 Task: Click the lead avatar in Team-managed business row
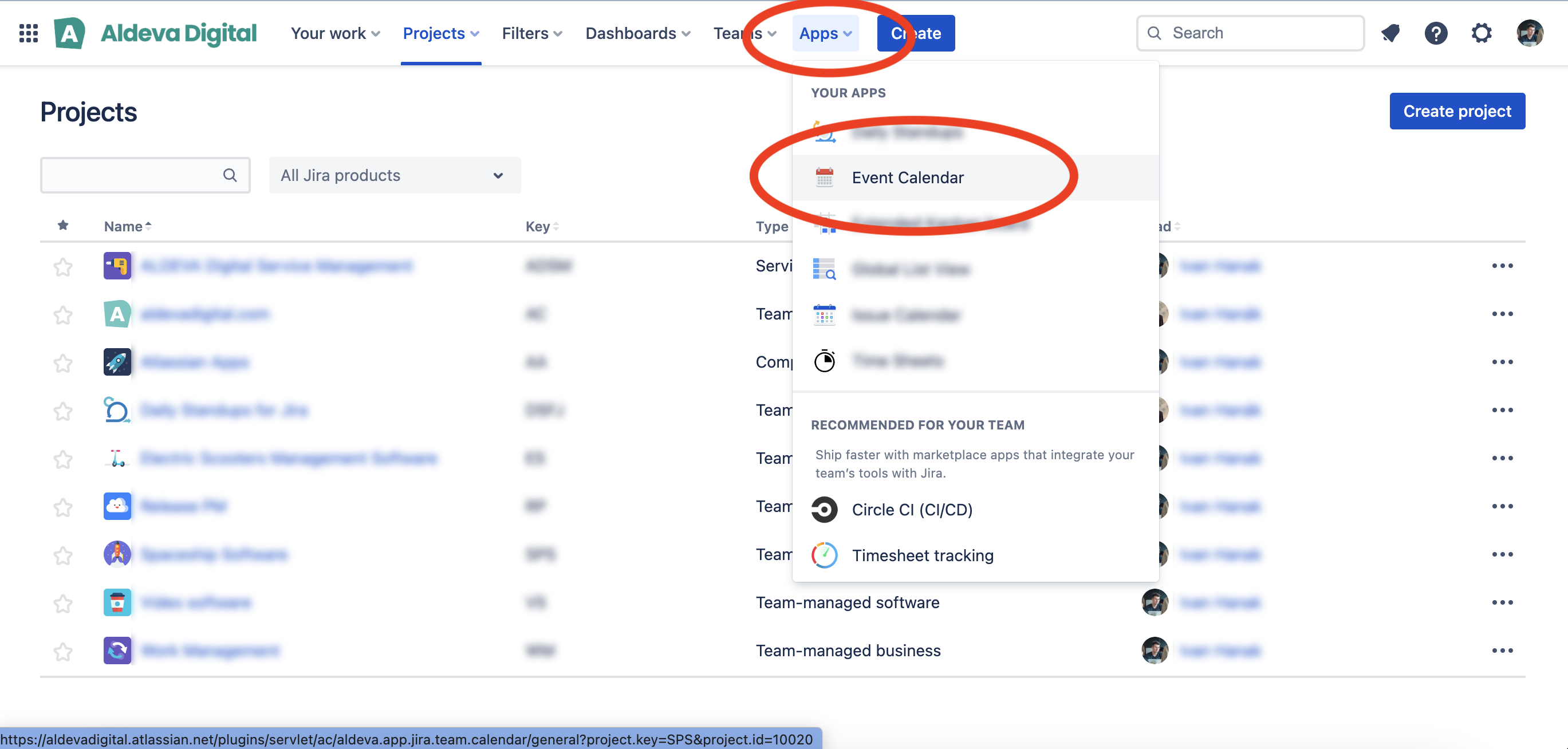[1155, 651]
